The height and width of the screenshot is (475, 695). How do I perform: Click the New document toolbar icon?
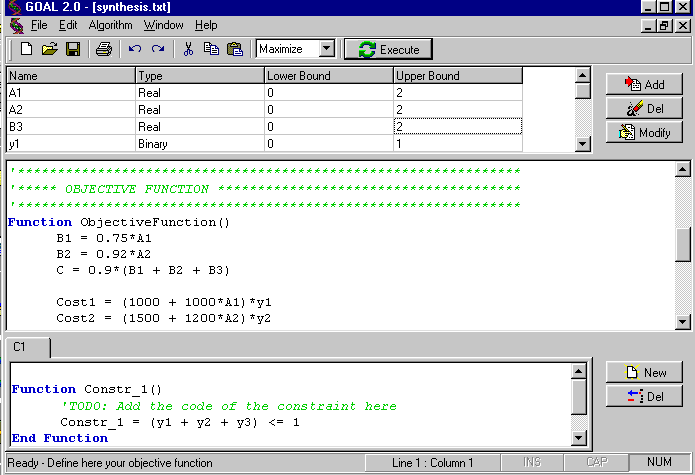click(x=26, y=49)
